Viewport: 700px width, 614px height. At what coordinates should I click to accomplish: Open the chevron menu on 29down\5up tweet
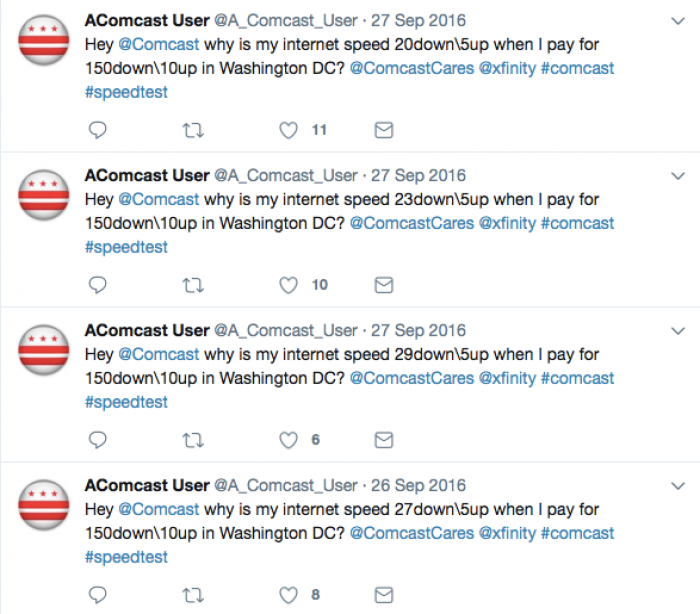[x=678, y=331]
